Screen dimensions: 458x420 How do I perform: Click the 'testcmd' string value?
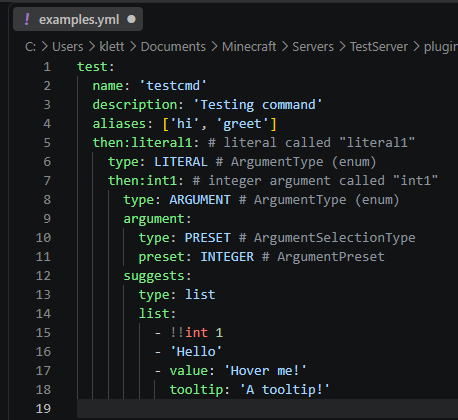click(173, 86)
